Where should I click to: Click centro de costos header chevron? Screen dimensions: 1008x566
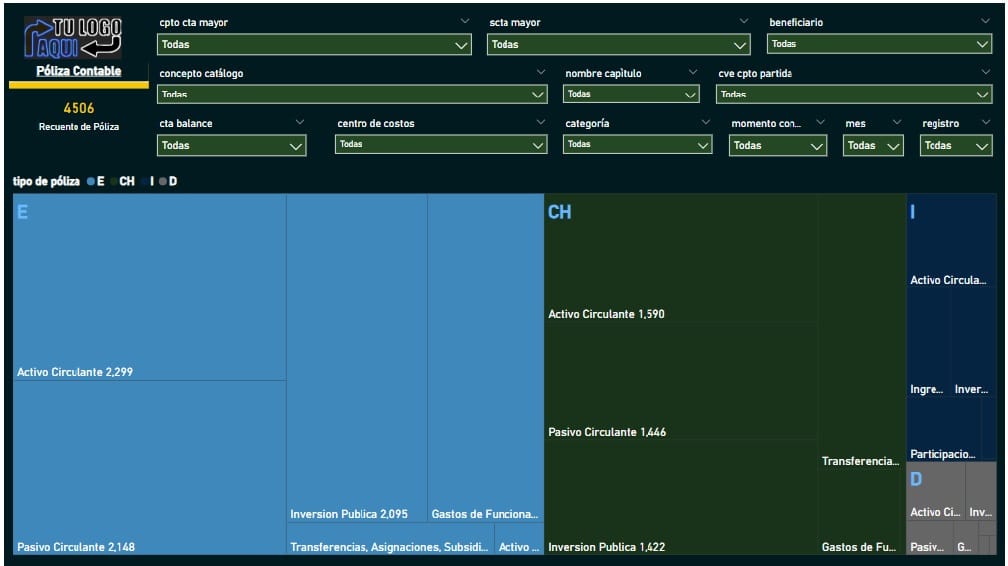coord(541,122)
